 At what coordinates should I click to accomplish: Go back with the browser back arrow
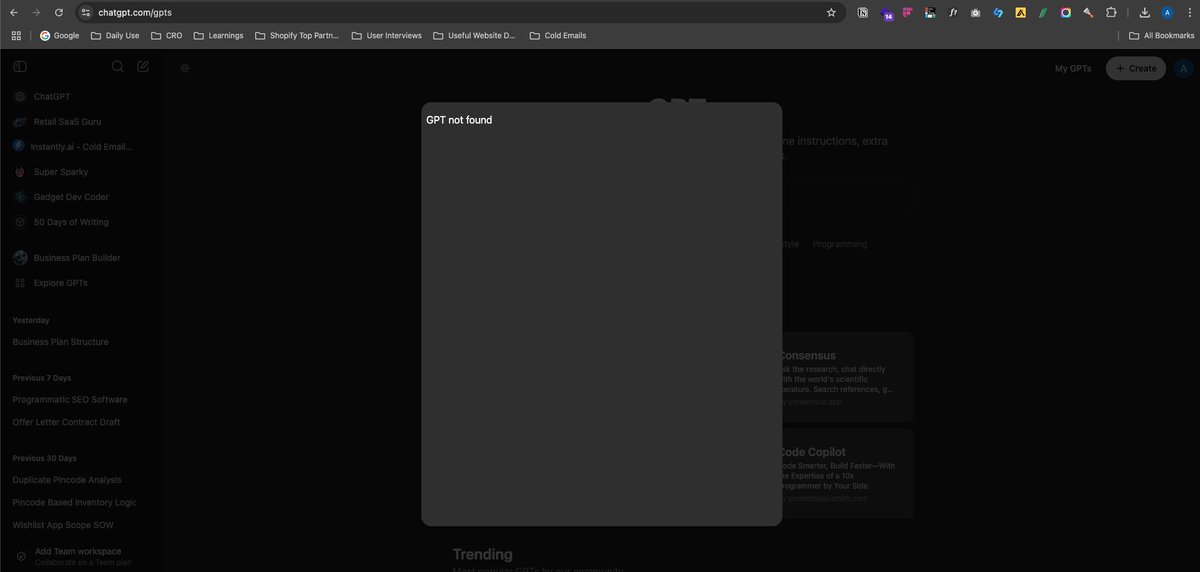[x=13, y=13]
